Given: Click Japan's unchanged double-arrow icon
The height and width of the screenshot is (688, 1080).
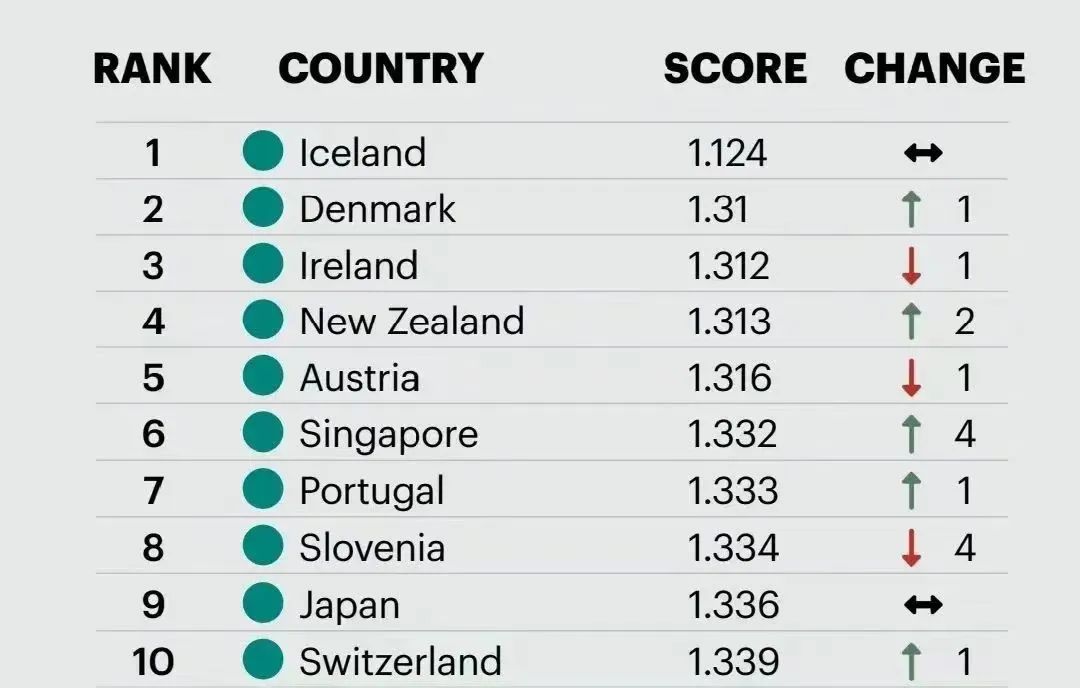Looking at the screenshot, I should [922, 605].
